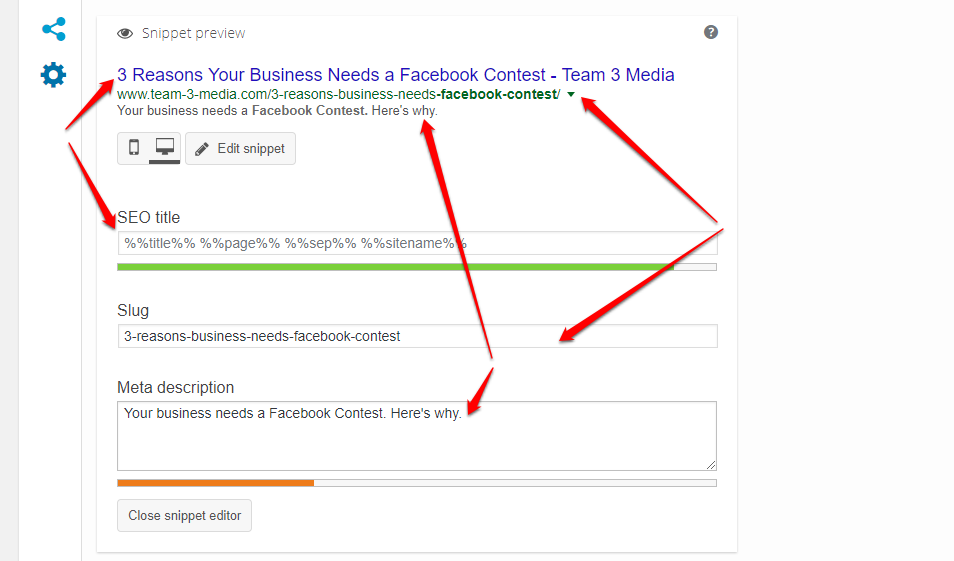This screenshot has width=954, height=561.
Task: Click the Close snippet editor button
Action: click(x=184, y=515)
